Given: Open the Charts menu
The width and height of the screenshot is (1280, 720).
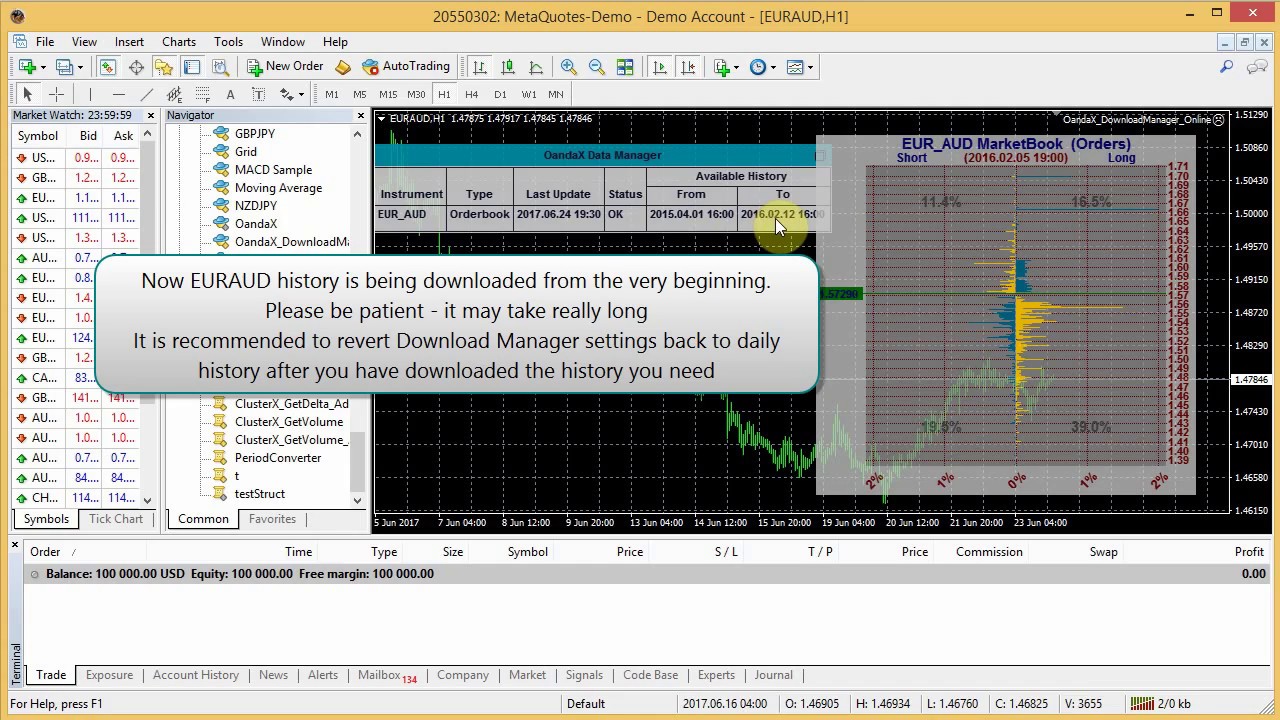Looking at the screenshot, I should pyautogui.click(x=179, y=42).
